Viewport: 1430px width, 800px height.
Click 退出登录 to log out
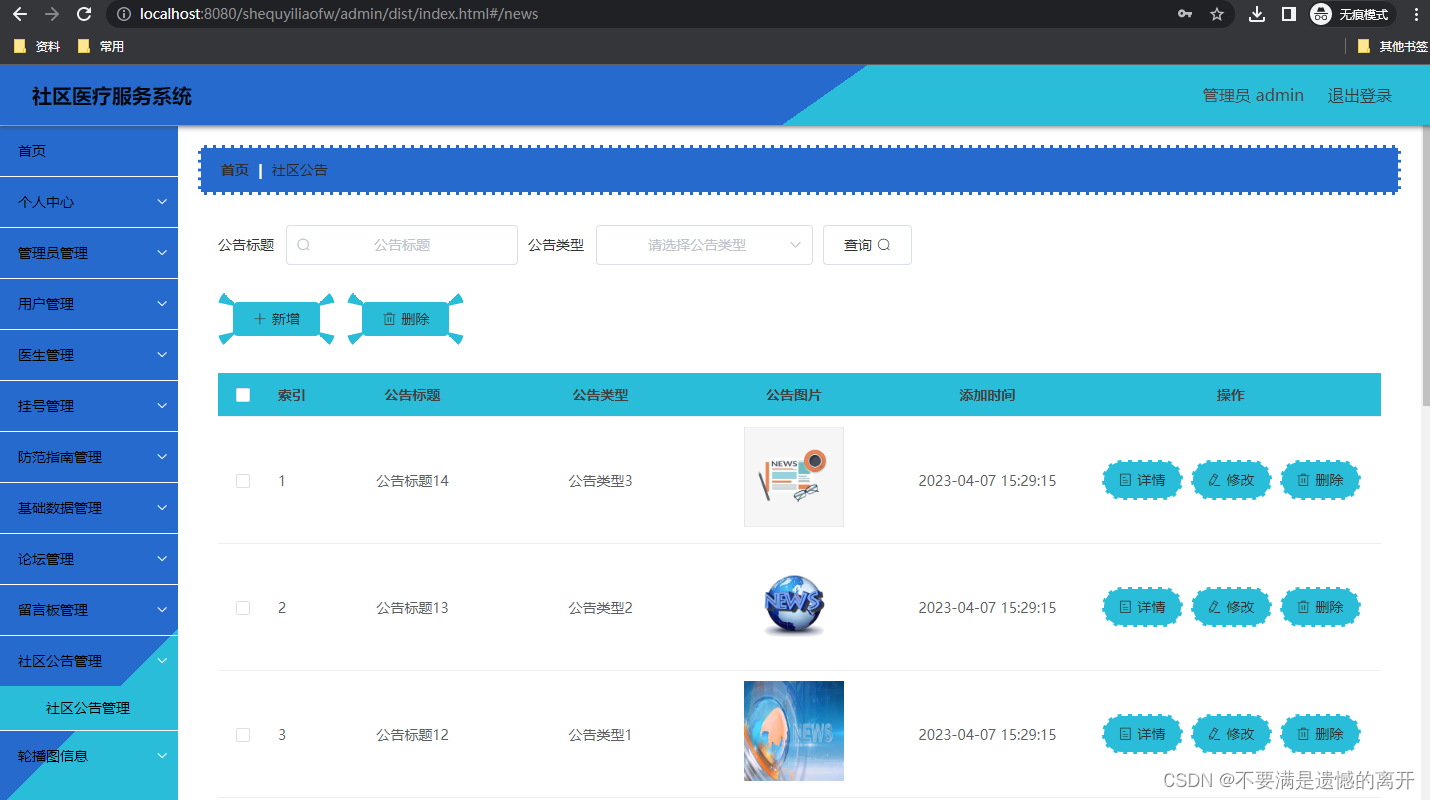[1359, 94]
